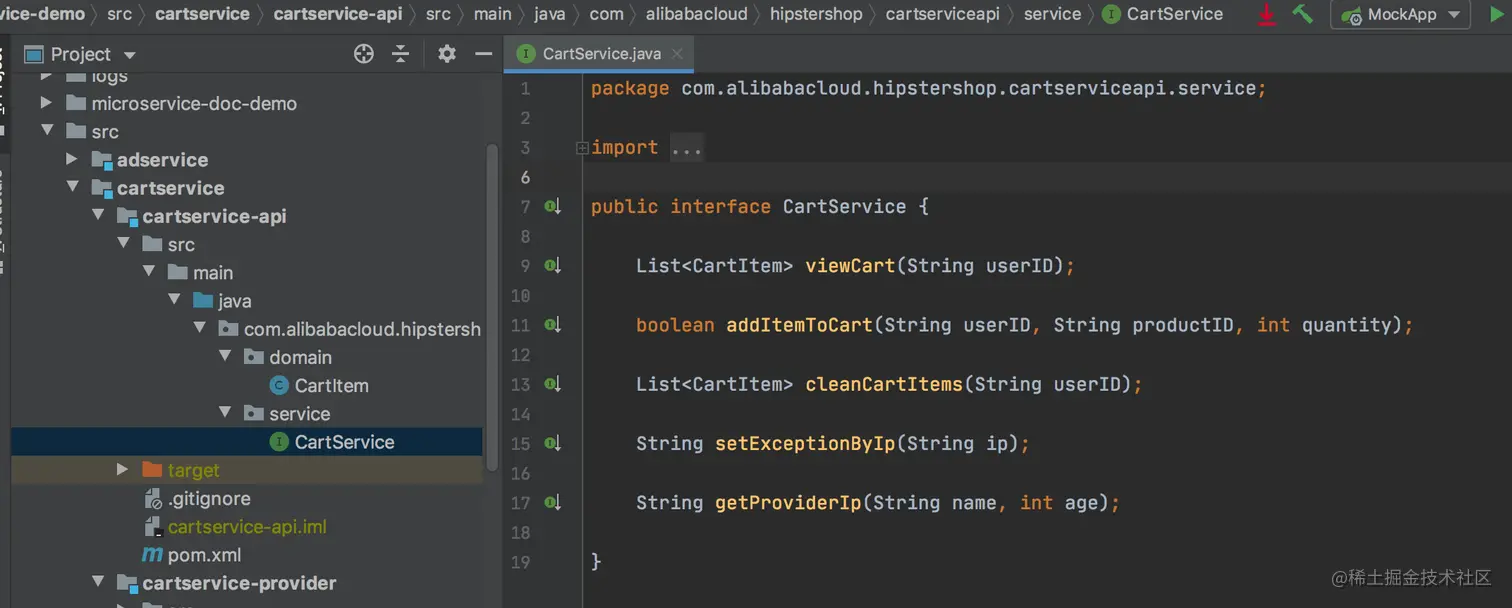Collapse the java source folder
Viewport: 1512px width, 608px height.
pos(174,300)
